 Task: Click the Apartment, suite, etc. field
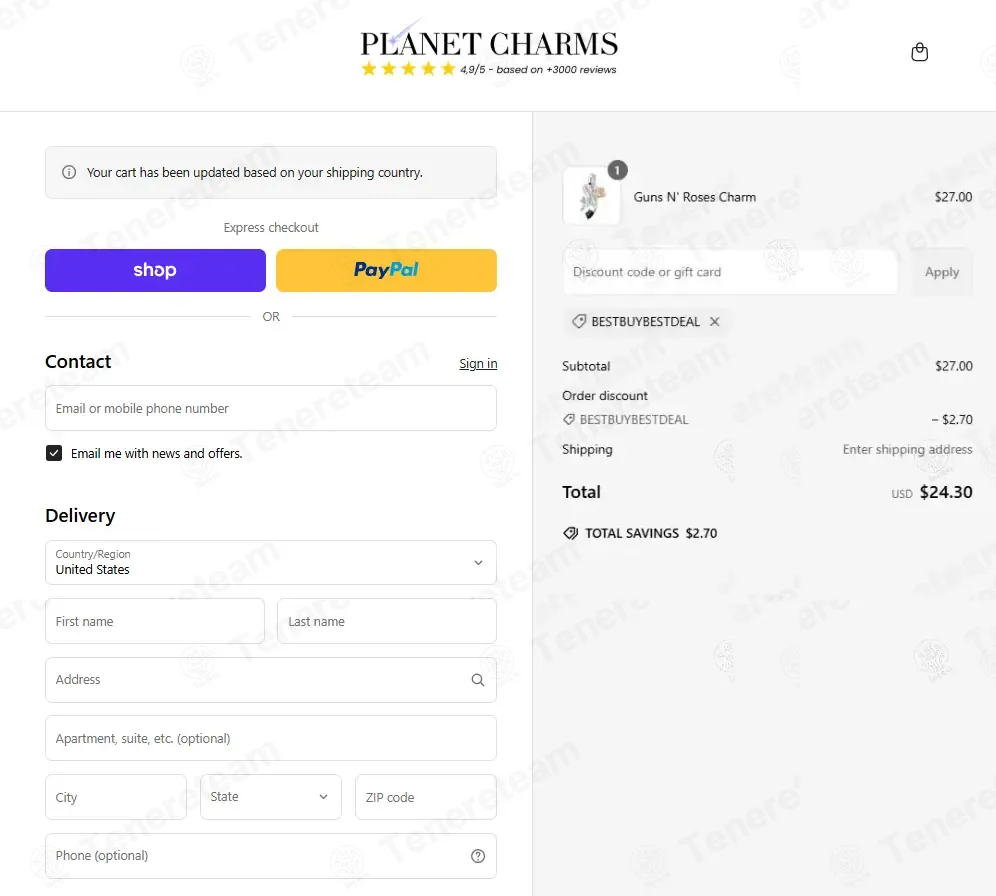click(x=271, y=739)
